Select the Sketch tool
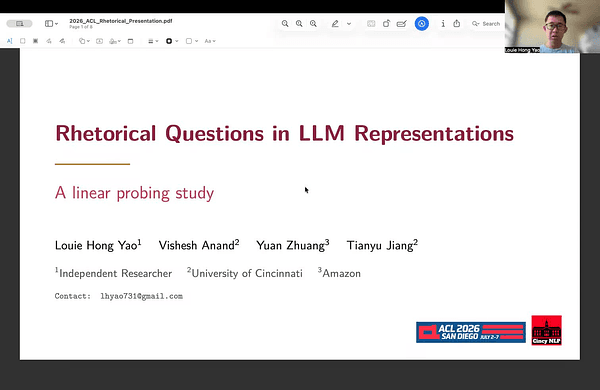The height and width of the screenshot is (390, 600). [49, 41]
